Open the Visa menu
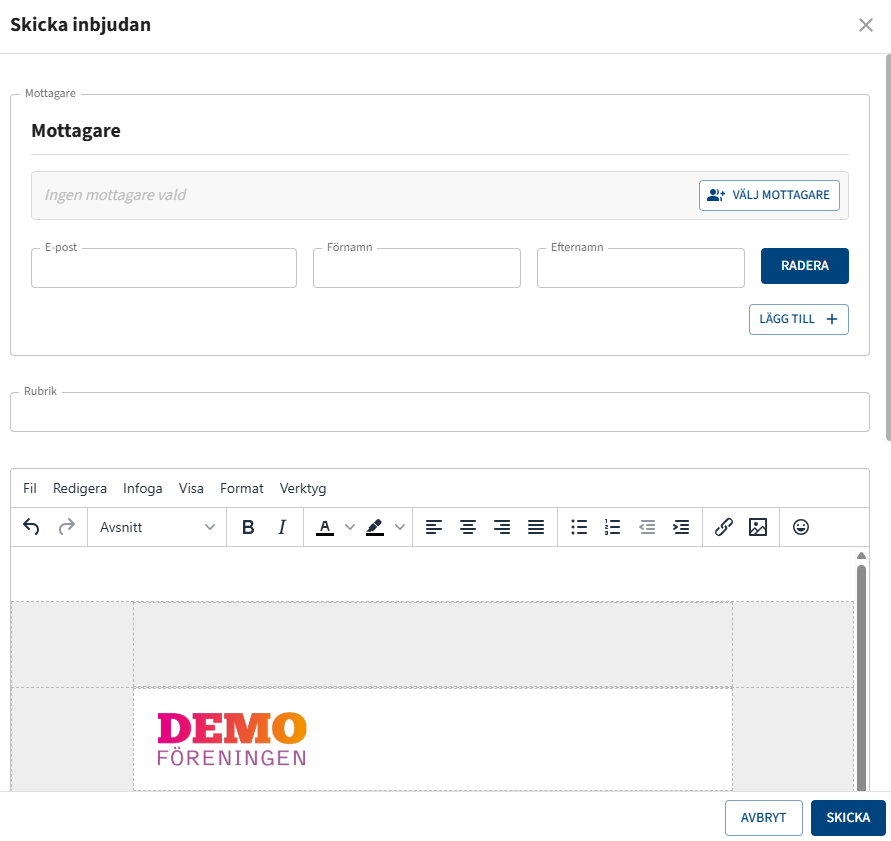The image size is (891, 841). pos(191,489)
